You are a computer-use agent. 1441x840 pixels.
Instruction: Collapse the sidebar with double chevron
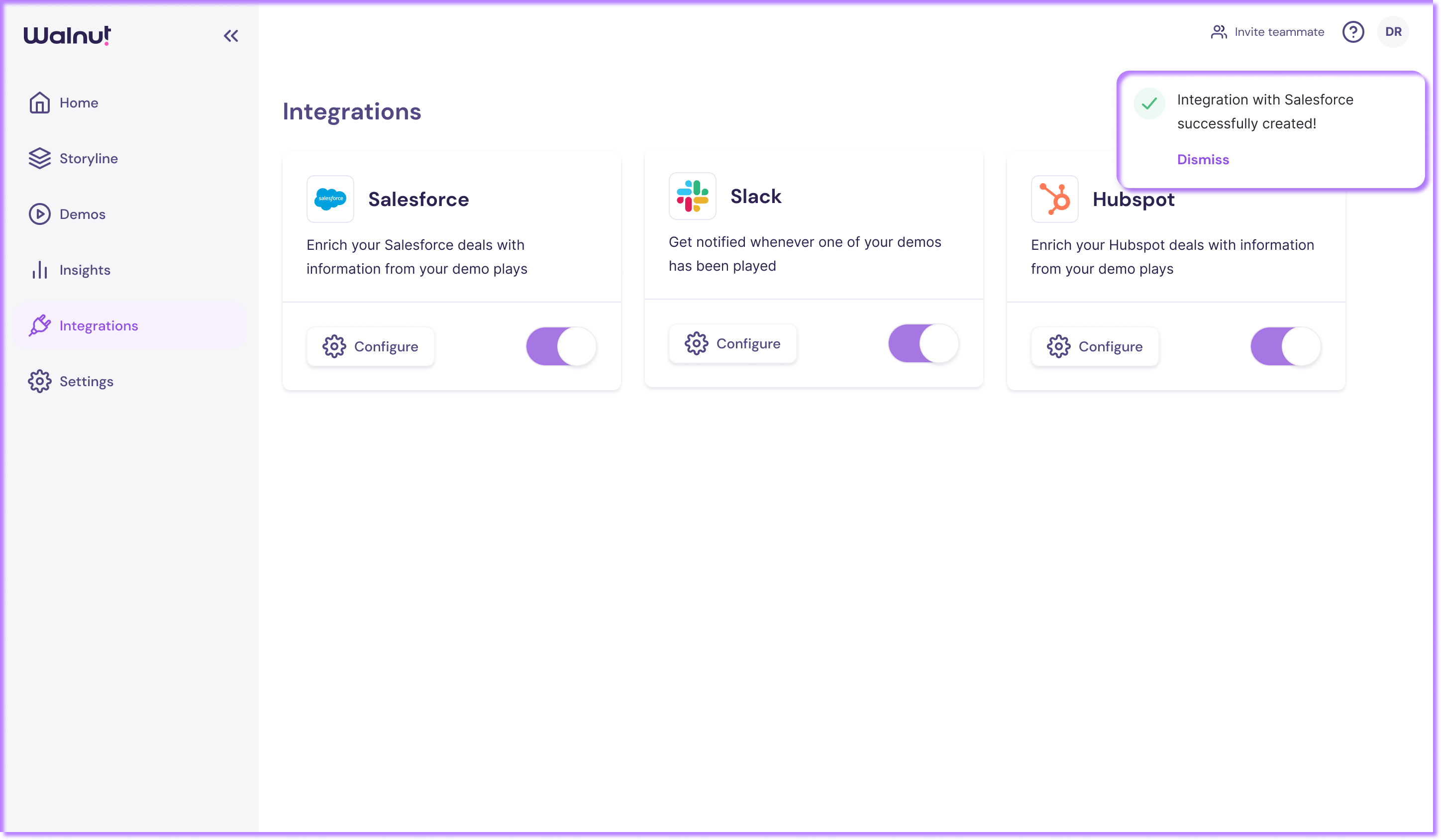tap(230, 36)
